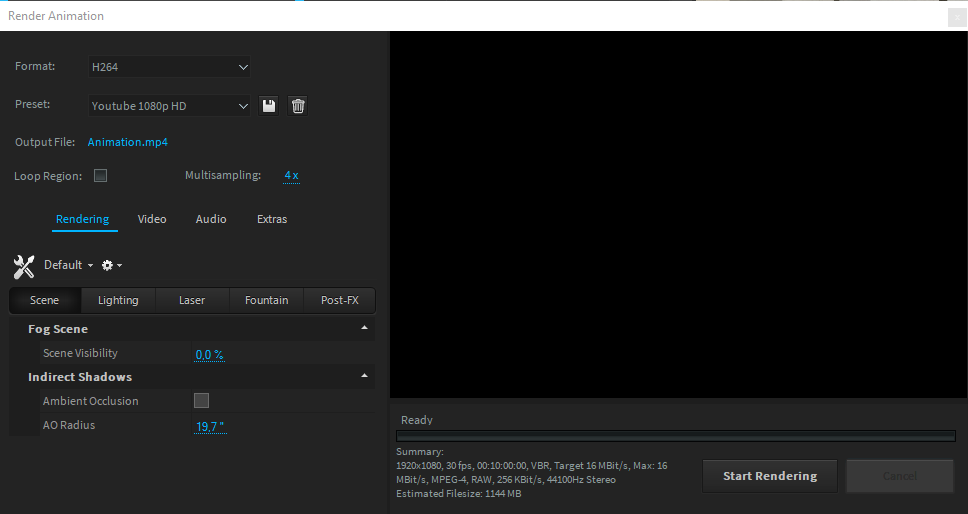This screenshot has height=514, width=968.
Task: Toggle the Ambient Occlusion checkbox
Action: (x=201, y=401)
